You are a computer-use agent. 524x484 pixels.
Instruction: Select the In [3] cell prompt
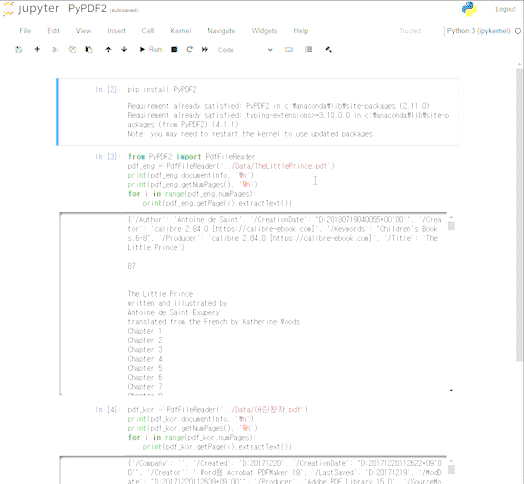click(107, 156)
